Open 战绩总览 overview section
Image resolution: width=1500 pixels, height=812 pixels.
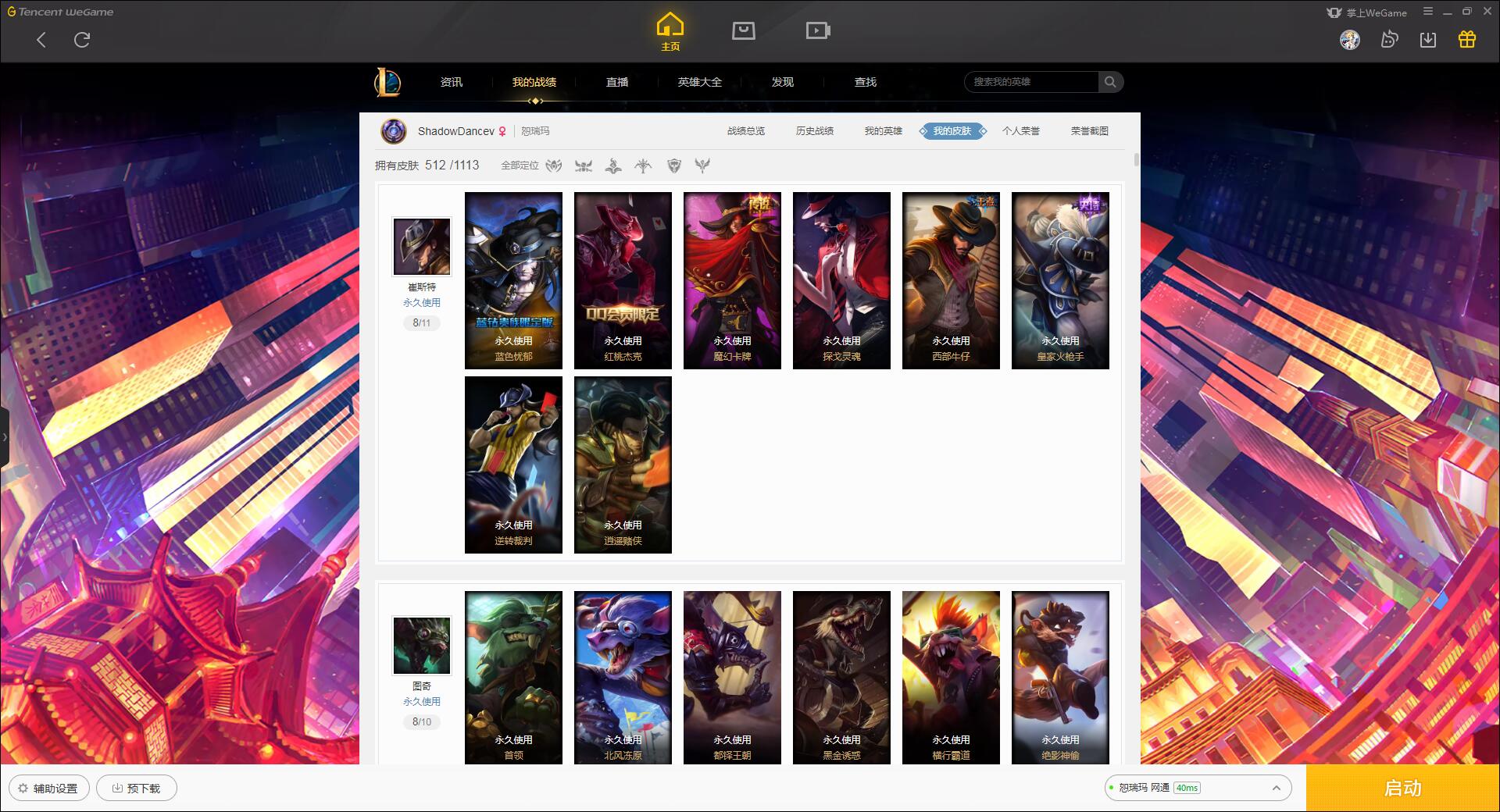(746, 131)
